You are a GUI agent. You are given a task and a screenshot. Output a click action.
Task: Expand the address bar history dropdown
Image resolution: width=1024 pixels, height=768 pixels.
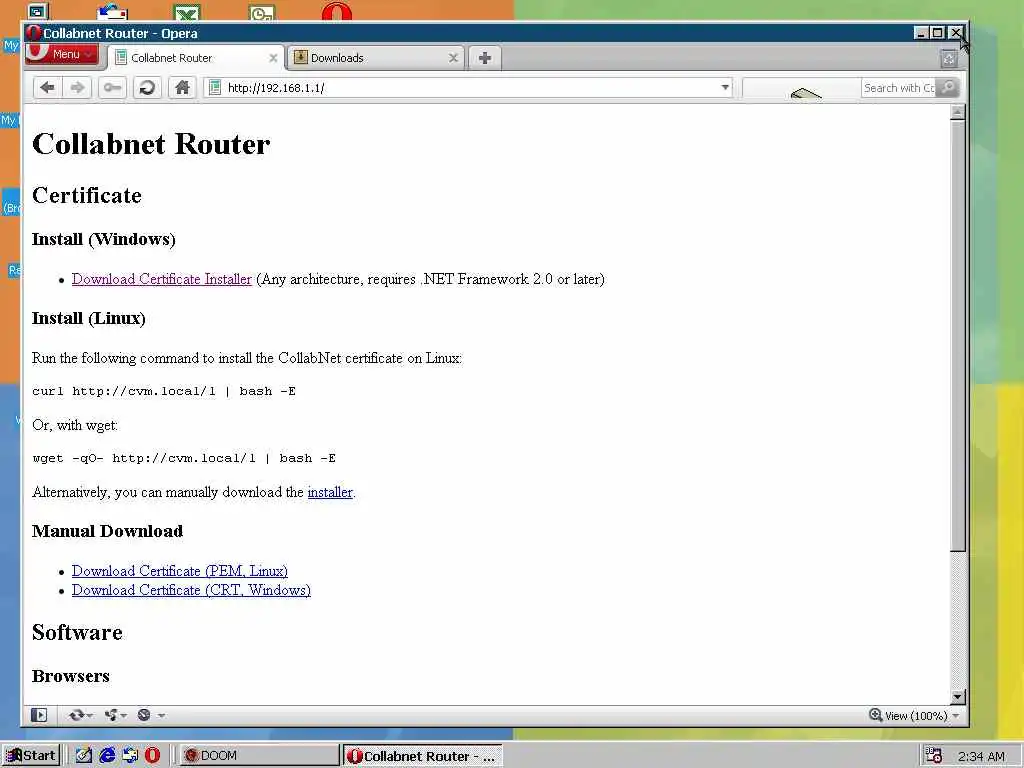(724, 88)
